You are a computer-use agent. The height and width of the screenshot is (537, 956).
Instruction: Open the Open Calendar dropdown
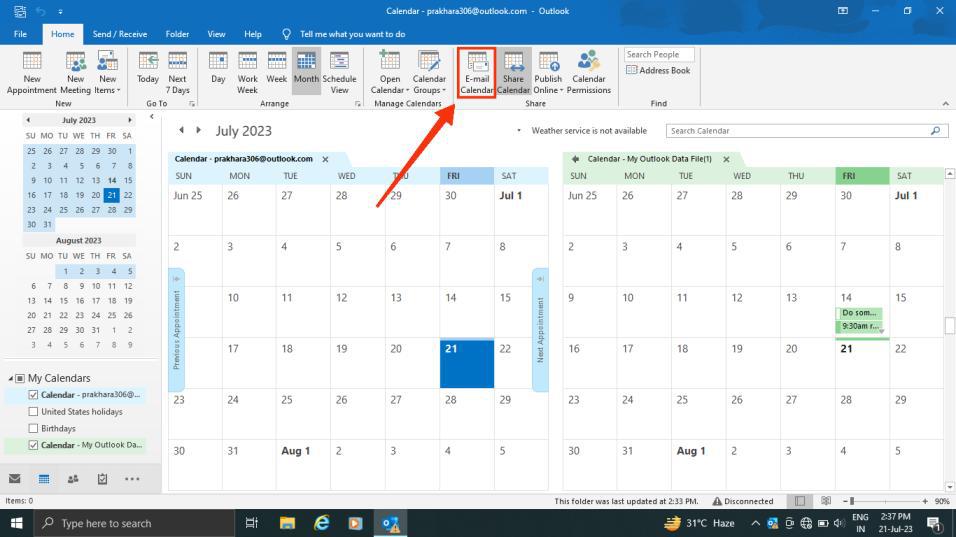click(390, 73)
